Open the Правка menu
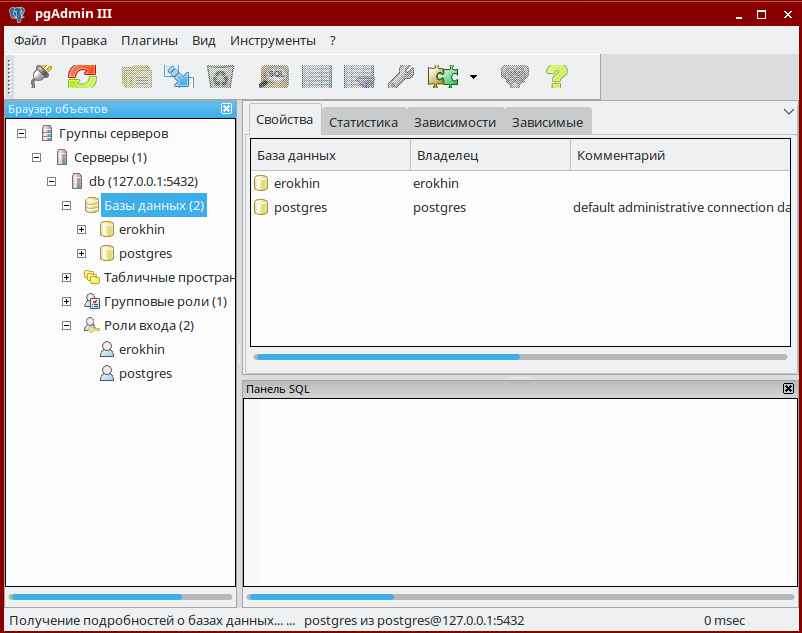The width and height of the screenshot is (802, 633). pos(84,41)
